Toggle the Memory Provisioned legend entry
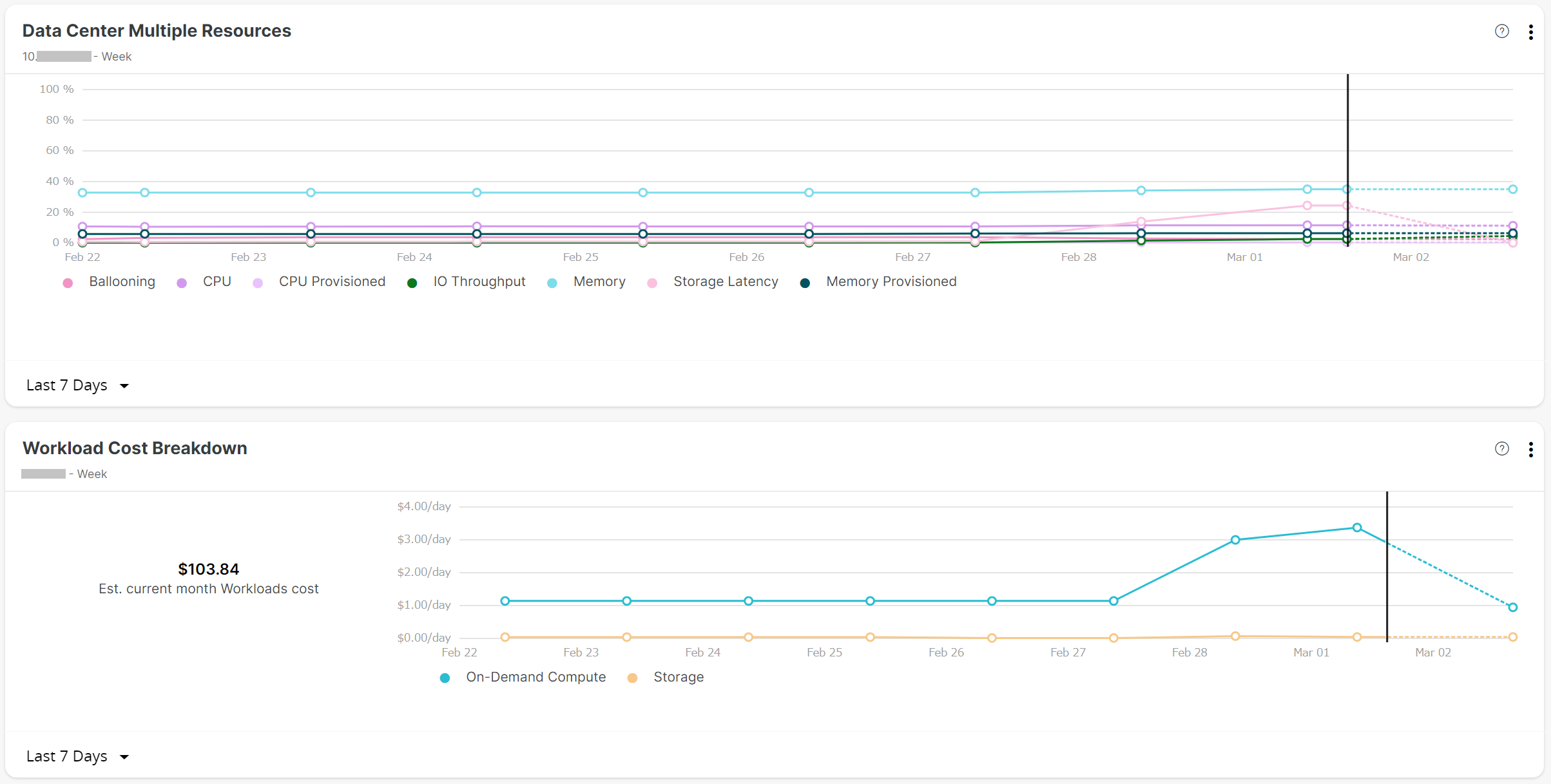 [878, 282]
